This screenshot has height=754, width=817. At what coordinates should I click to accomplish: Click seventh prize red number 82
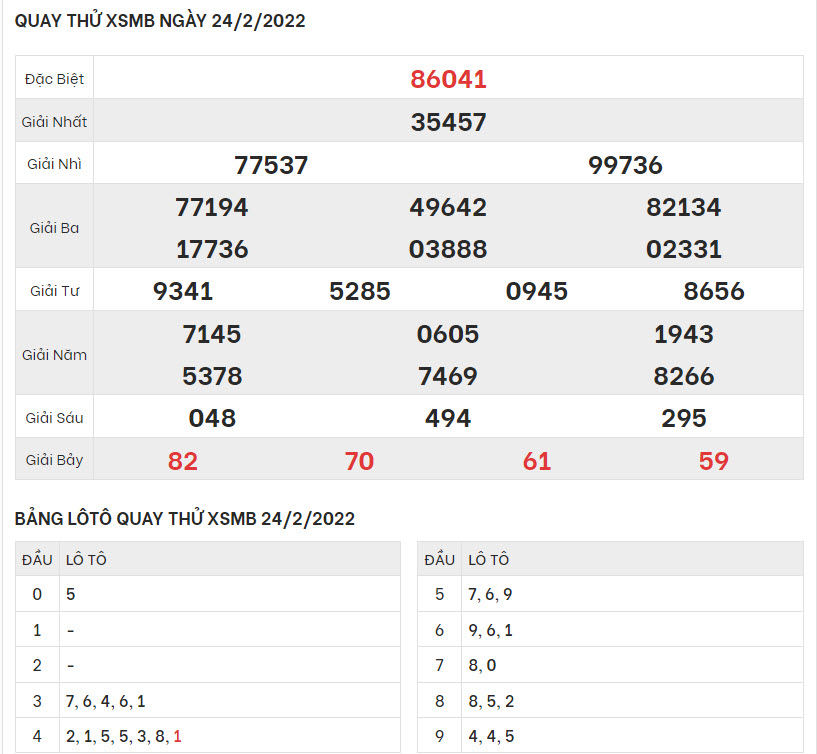[183, 461]
